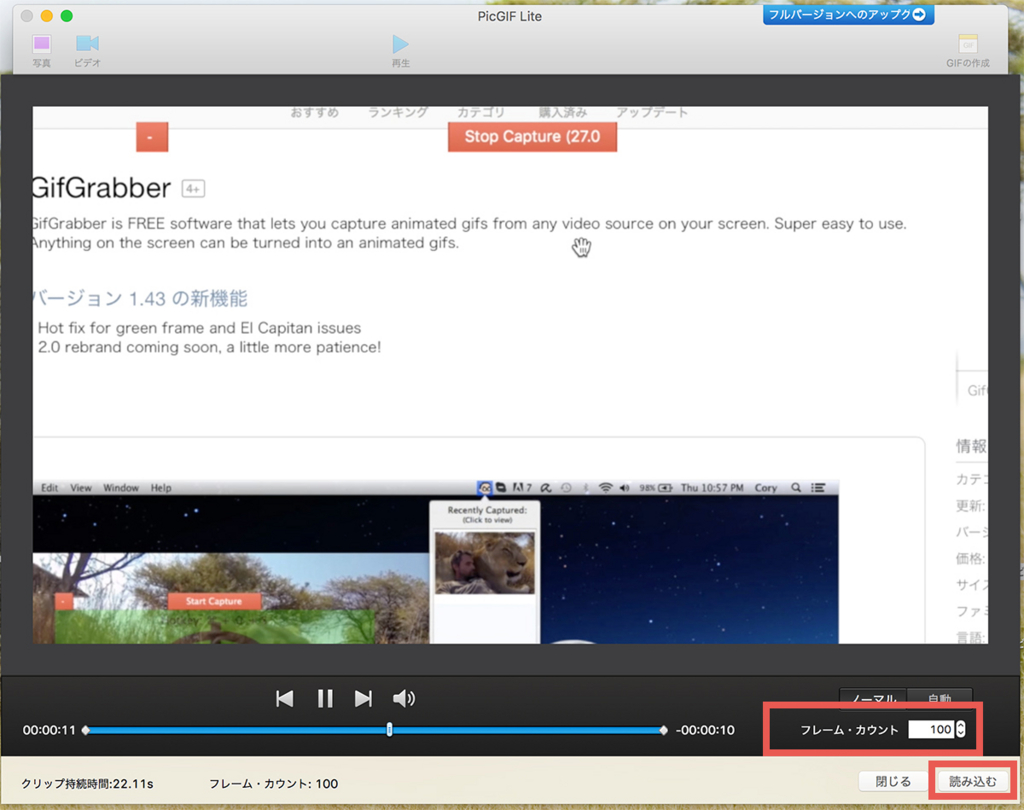Click the カテゴリ tab in video preview
Screen dimensions: 1024x810
click(481, 112)
